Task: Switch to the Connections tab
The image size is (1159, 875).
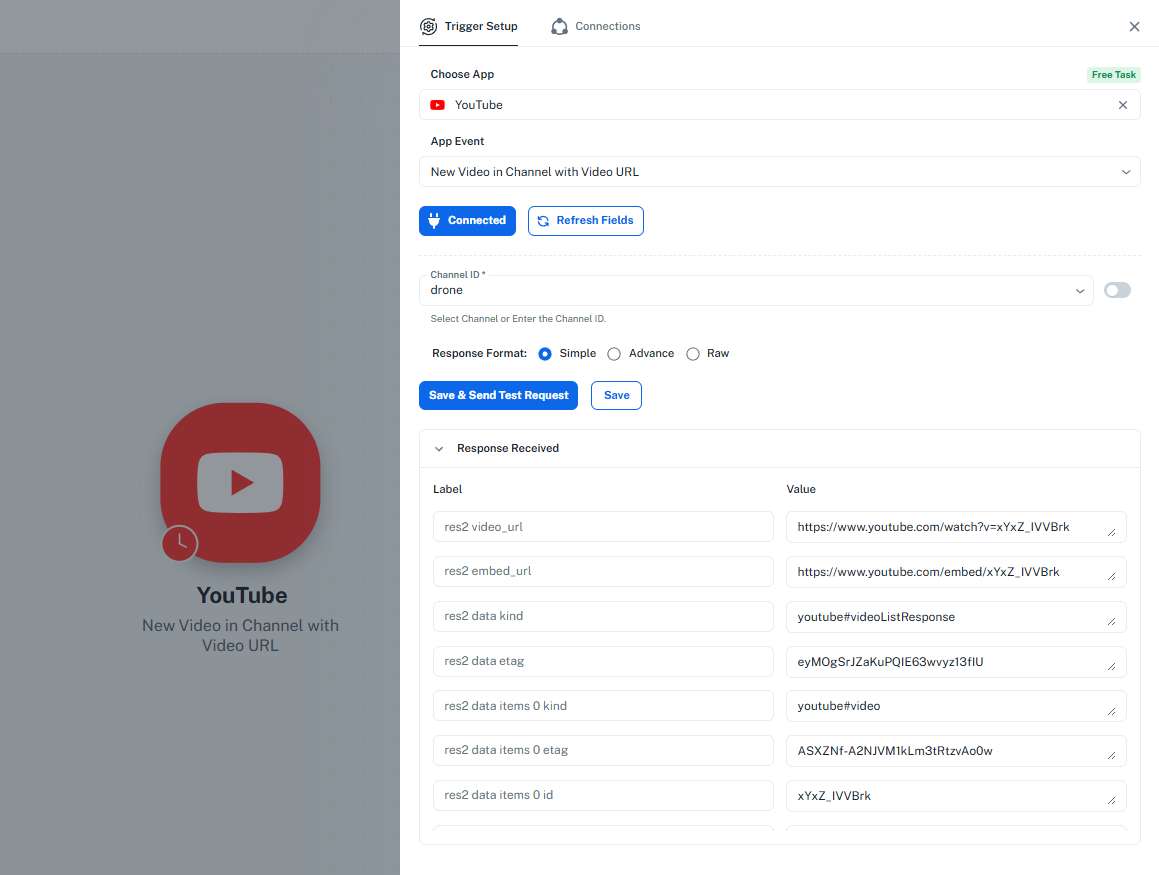Action: 607,27
